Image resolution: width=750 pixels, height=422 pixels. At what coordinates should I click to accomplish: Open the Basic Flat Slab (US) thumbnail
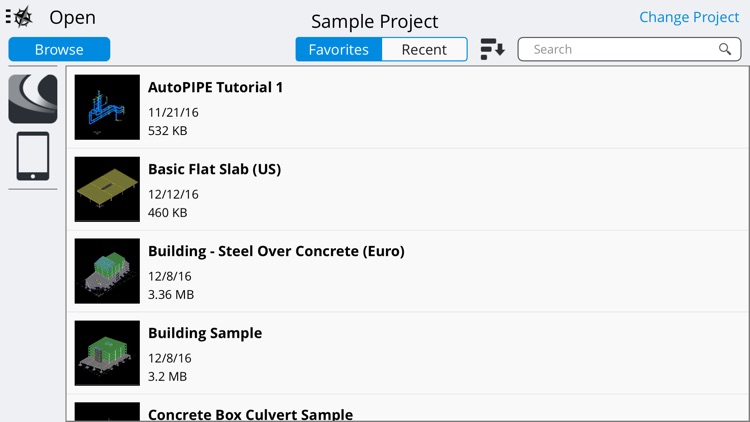(x=107, y=189)
